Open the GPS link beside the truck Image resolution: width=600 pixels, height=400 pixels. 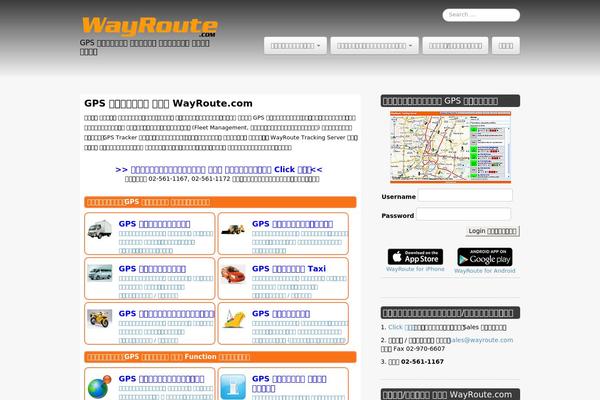tap(154, 224)
